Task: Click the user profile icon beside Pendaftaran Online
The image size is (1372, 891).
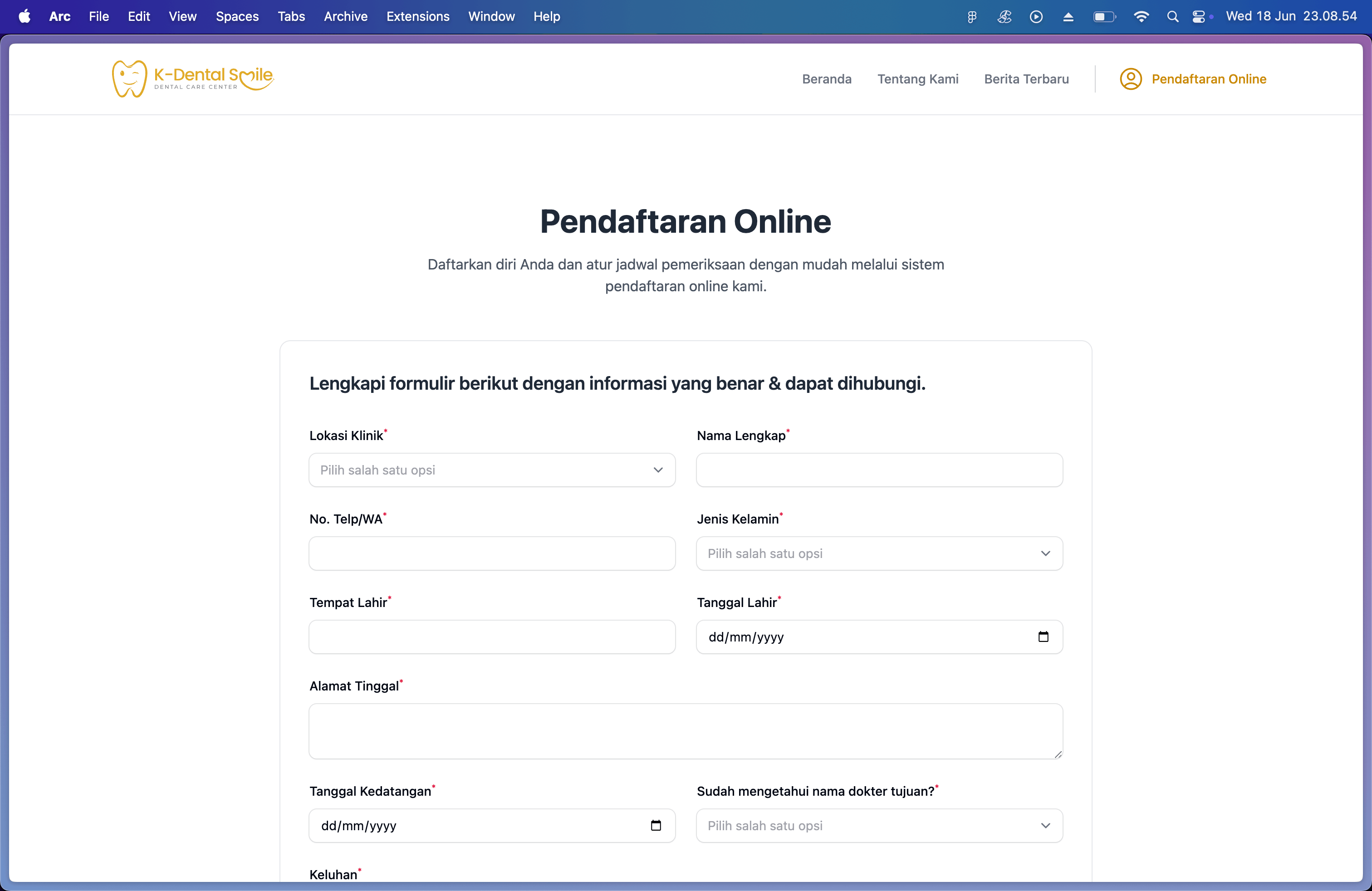Action: tap(1131, 79)
